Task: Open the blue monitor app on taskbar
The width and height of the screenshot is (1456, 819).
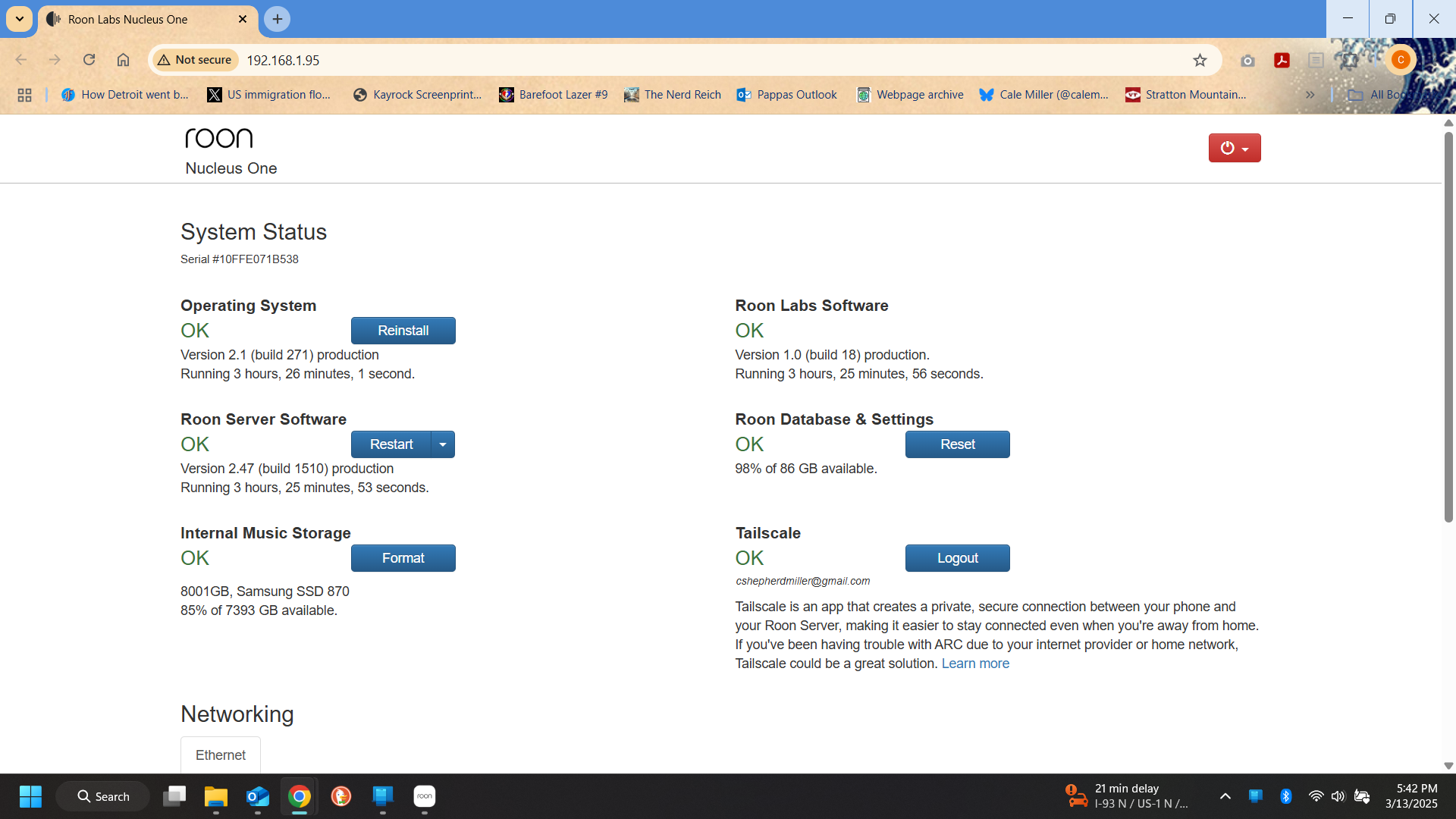Action: [x=383, y=796]
